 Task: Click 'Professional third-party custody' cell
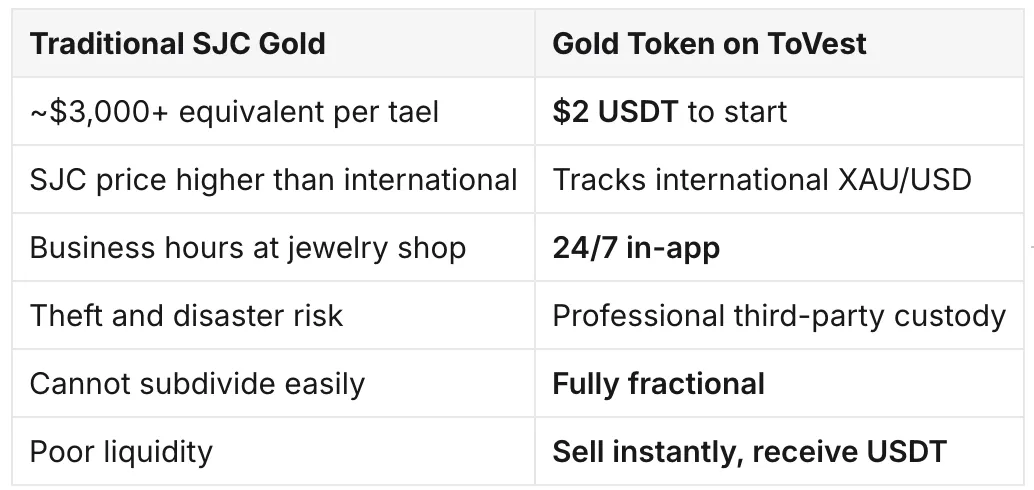tap(779, 315)
